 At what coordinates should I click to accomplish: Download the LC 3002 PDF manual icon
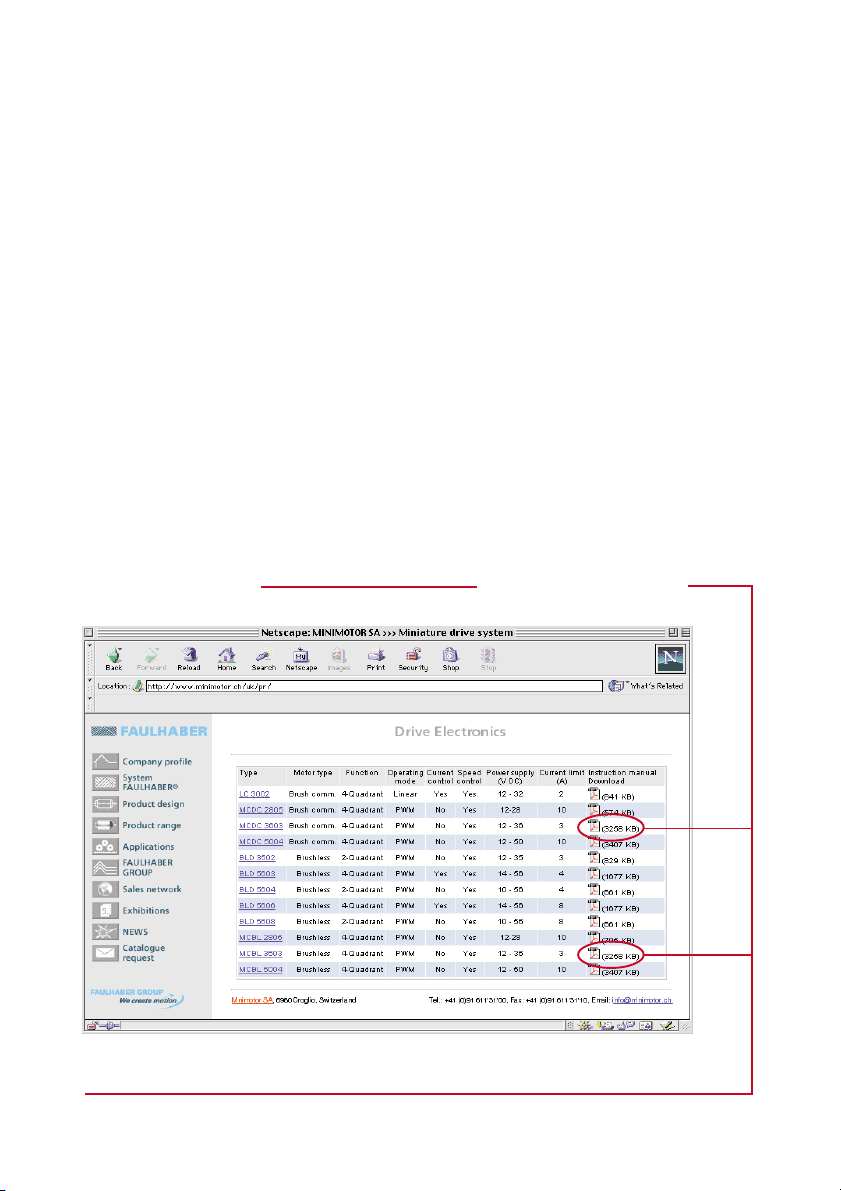tap(593, 793)
